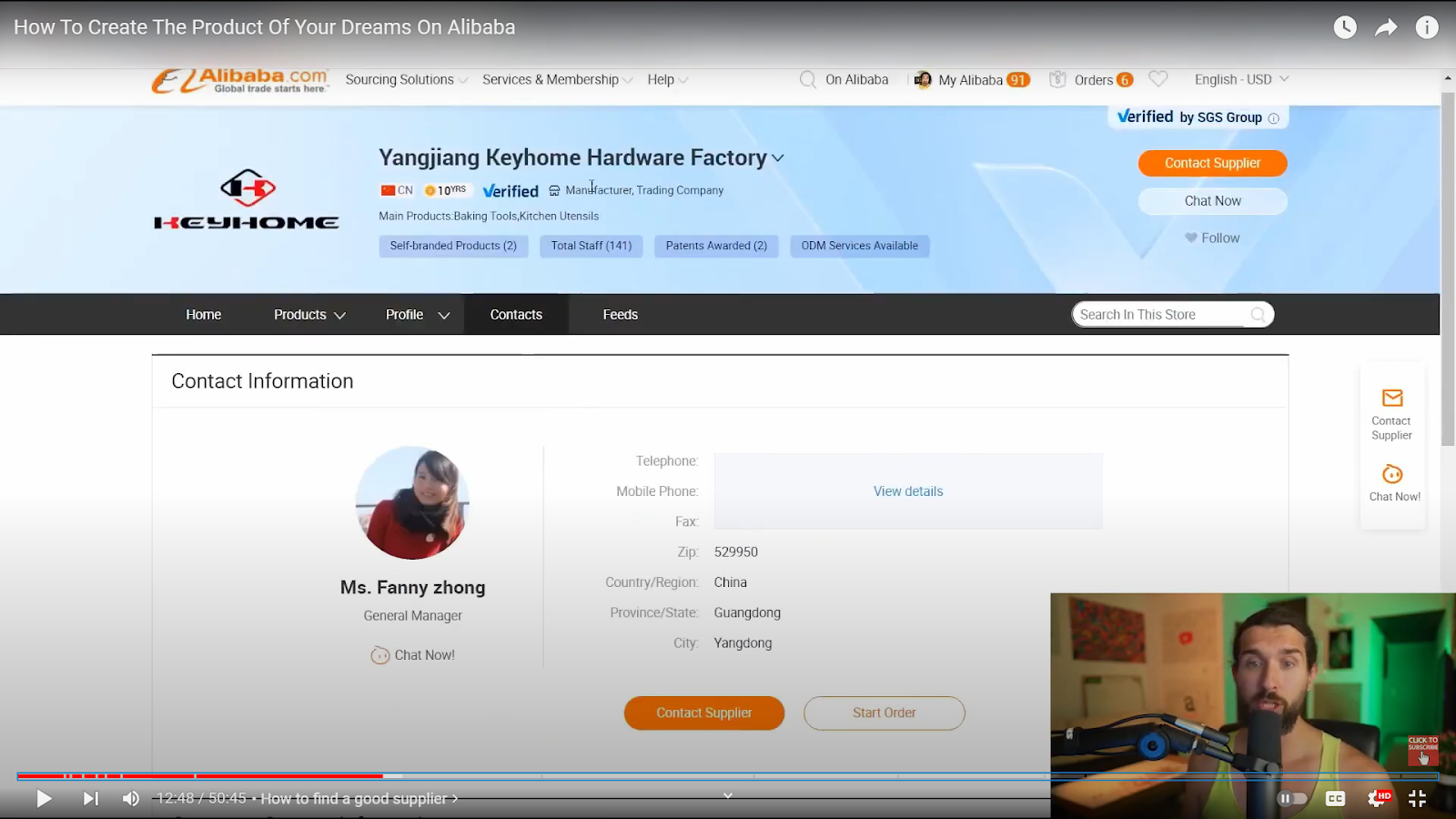Click the ODM Services Available tag
1456x819 pixels.
click(x=860, y=246)
